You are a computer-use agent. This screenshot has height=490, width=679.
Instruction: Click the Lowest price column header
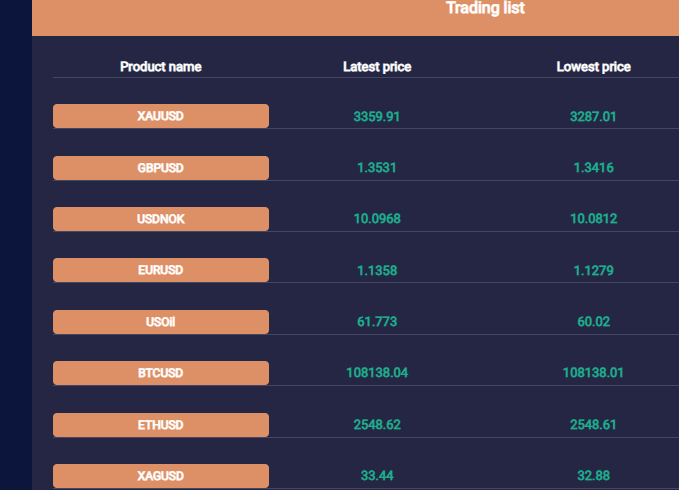point(593,67)
